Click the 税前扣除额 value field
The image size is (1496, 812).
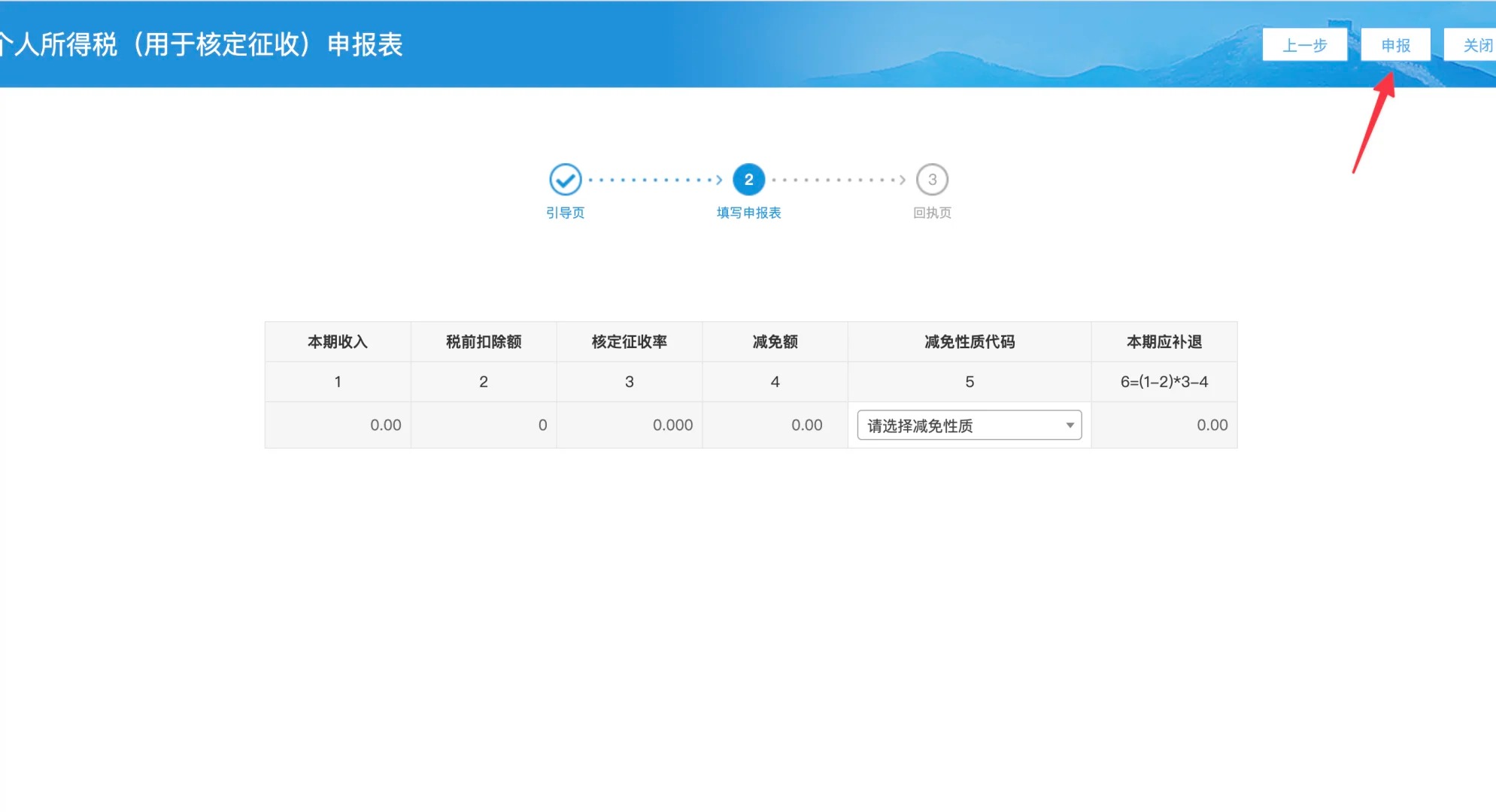(x=484, y=426)
